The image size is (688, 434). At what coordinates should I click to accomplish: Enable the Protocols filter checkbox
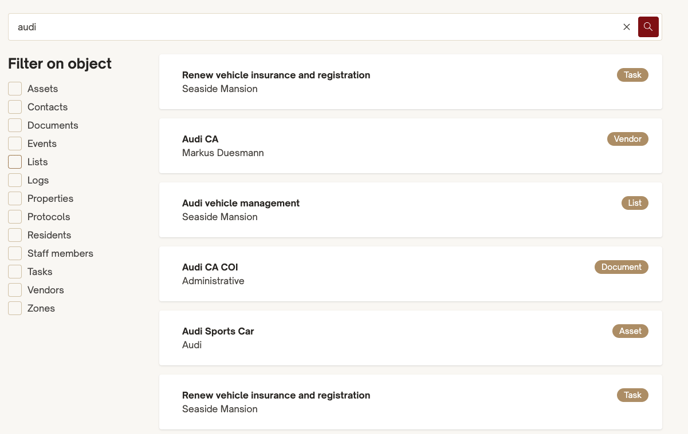pos(15,217)
